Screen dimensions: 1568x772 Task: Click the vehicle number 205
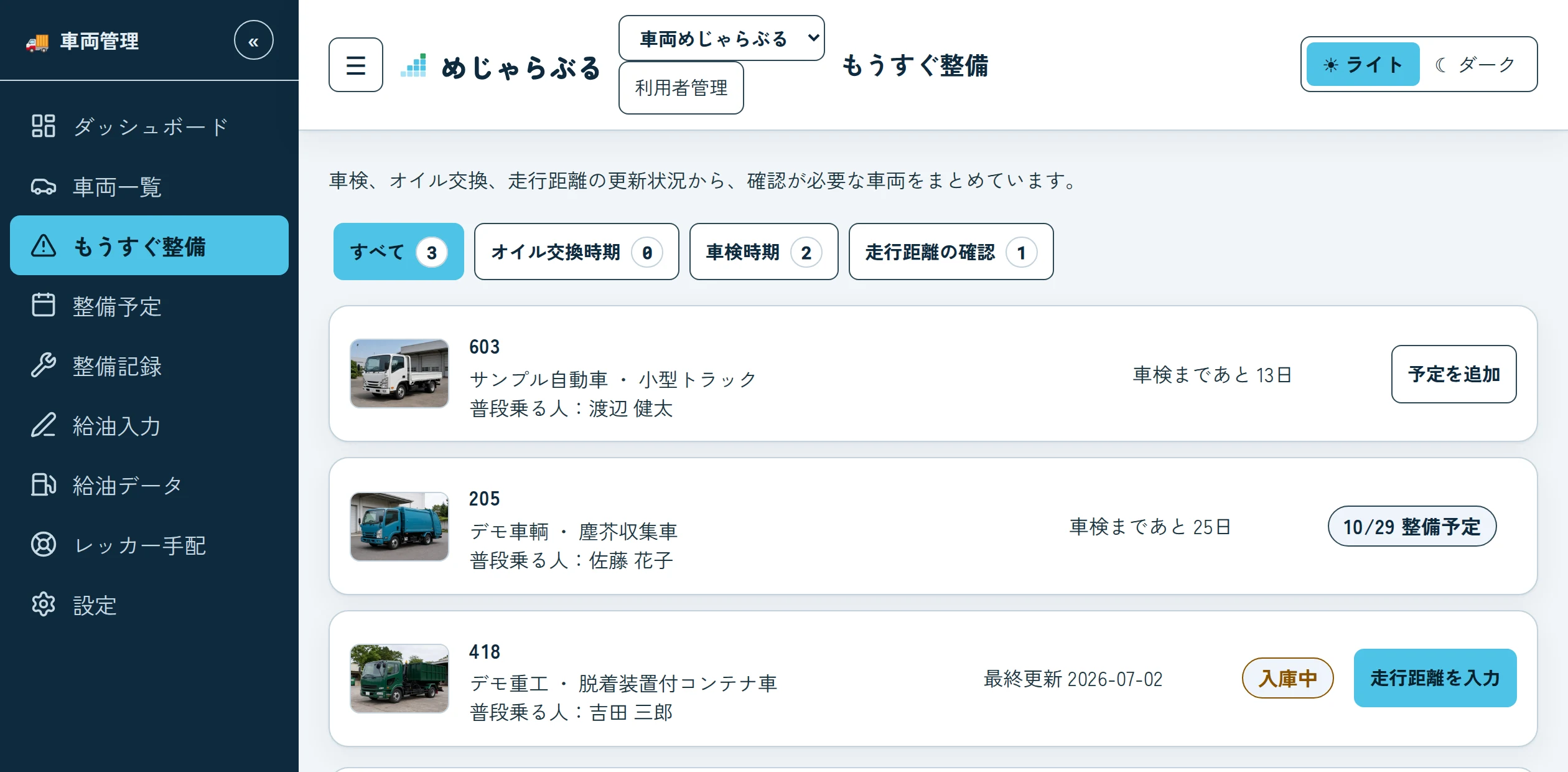click(484, 499)
